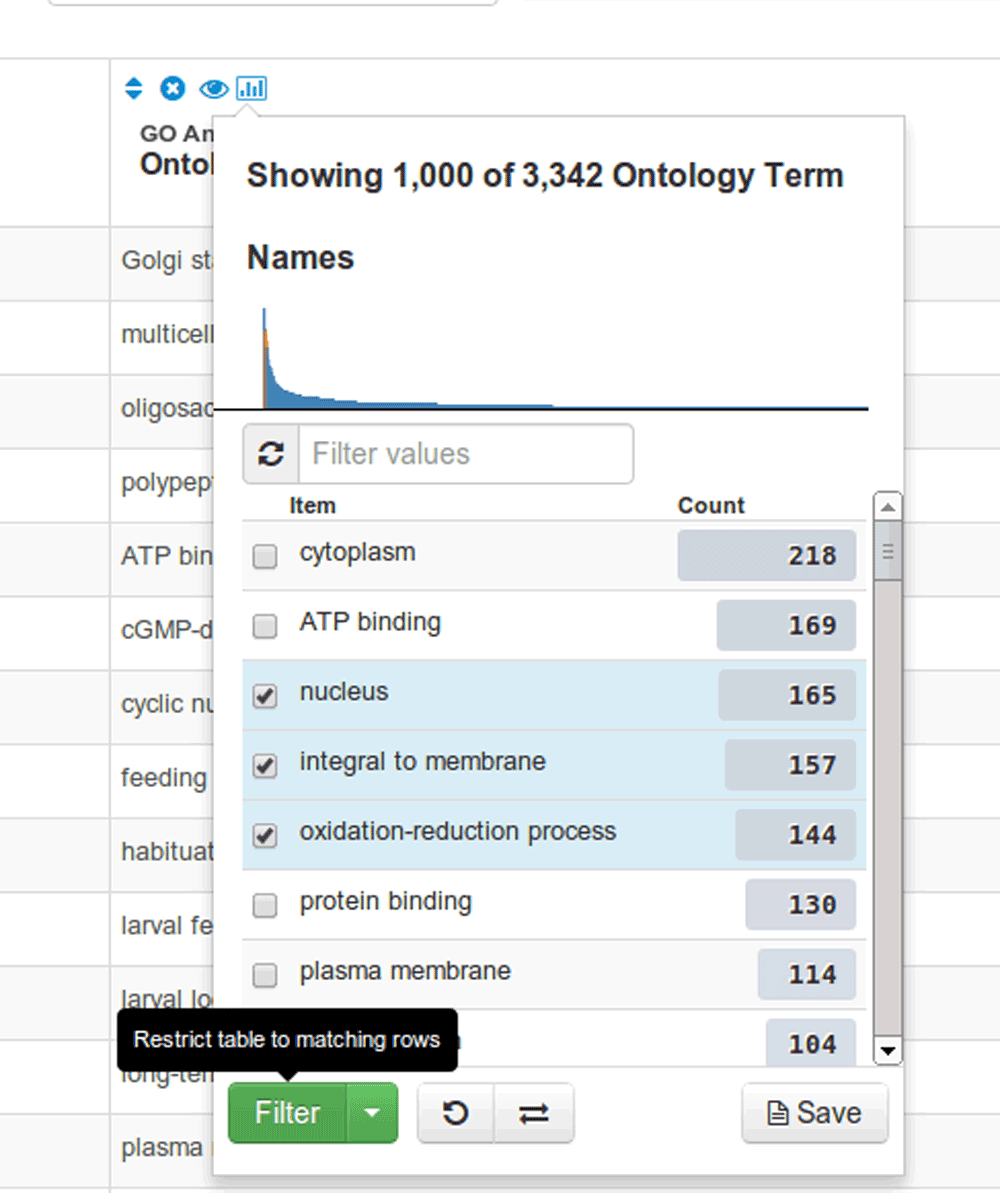The image size is (1000, 1193).
Task: Check the protein binding checkbox
Action: point(265,906)
